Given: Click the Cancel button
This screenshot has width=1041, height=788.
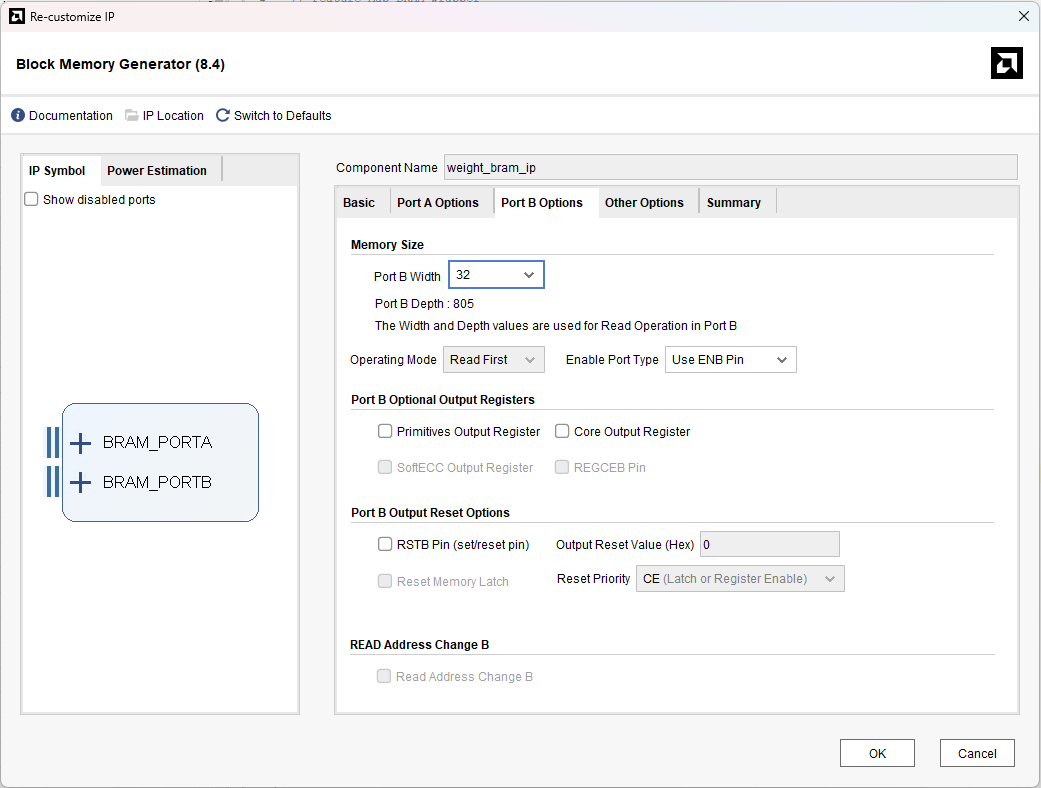Looking at the screenshot, I should point(977,753).
